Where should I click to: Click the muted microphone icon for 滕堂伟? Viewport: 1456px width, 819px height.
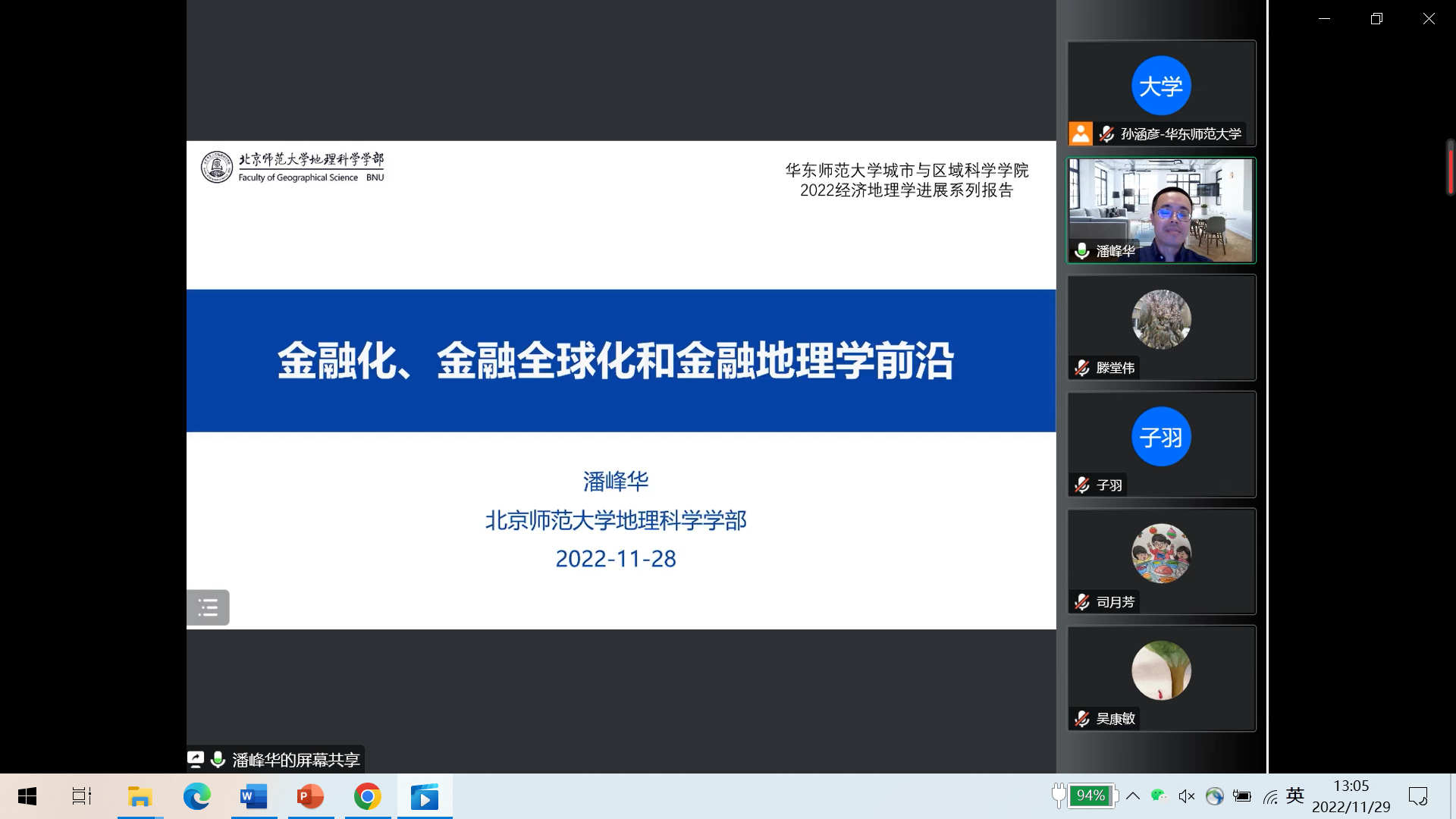pyautogui.click(x=1082, y=368)
